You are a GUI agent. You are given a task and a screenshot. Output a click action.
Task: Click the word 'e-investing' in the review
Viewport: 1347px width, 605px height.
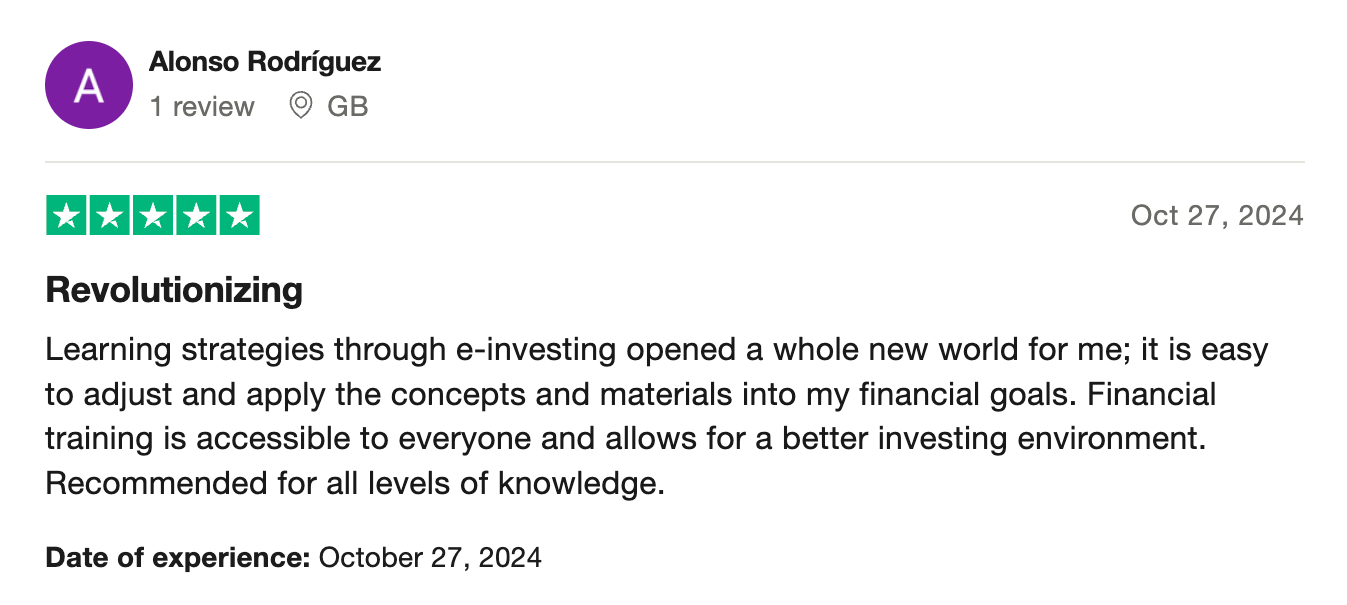coord(536,350)
